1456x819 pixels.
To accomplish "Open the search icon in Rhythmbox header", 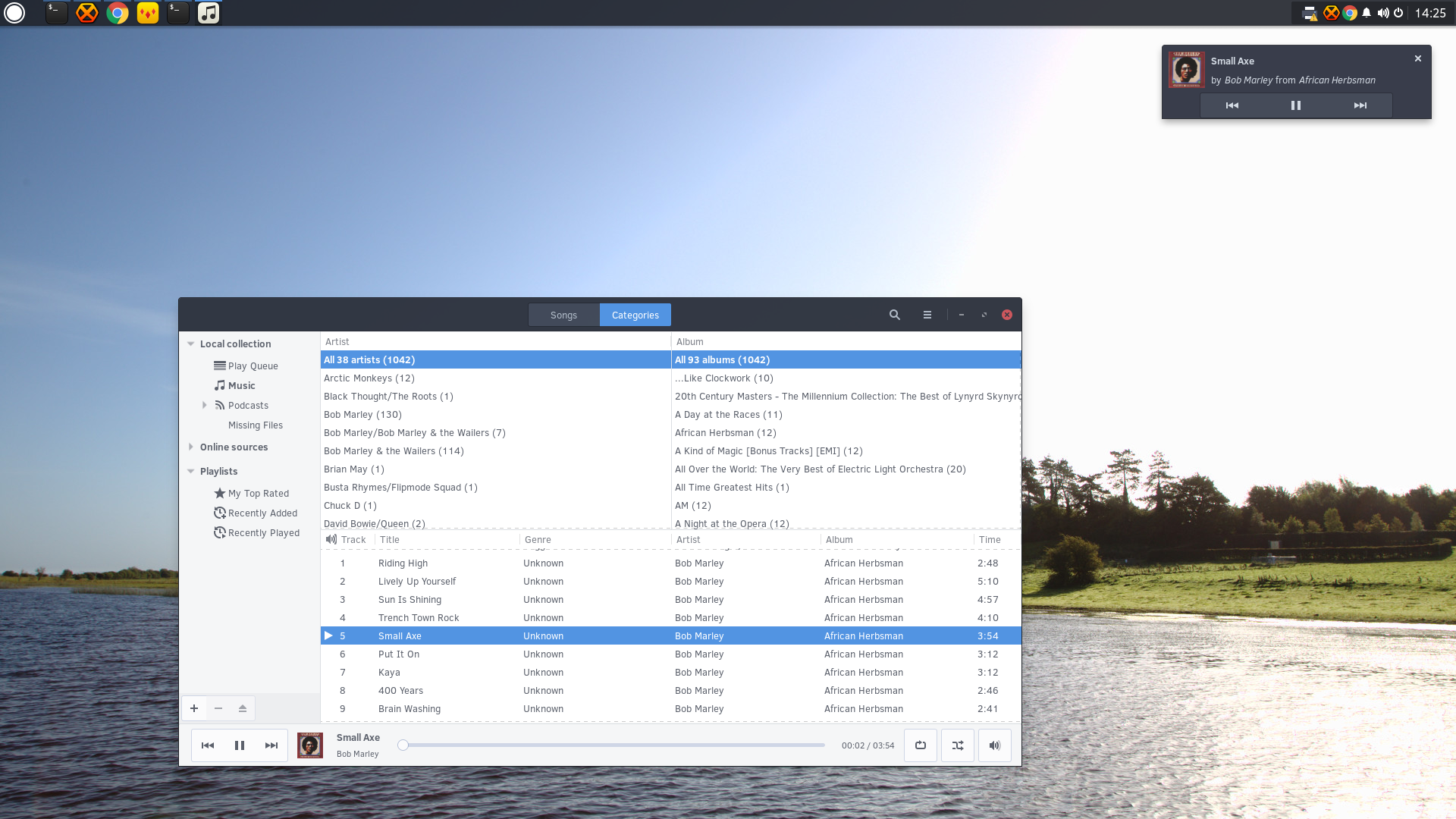I will click(x=895, y=315).
